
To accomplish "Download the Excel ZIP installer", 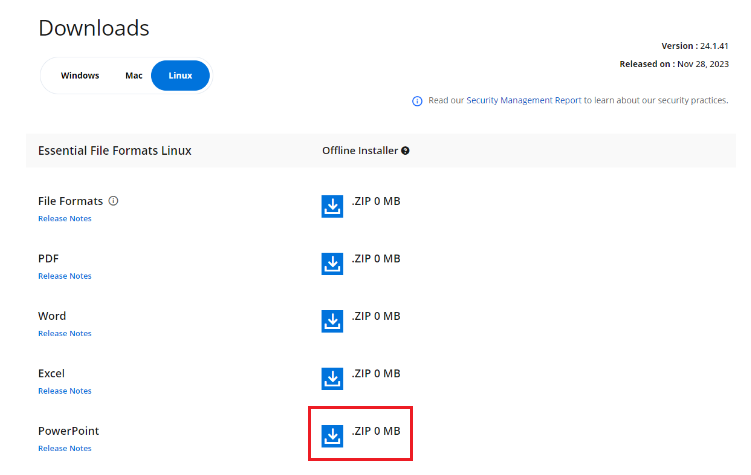I will [332, 378].
